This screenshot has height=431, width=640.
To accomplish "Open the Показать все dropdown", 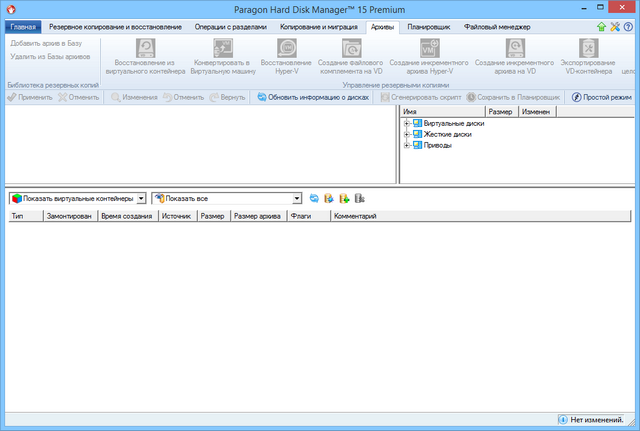I will tap(297, 199).
